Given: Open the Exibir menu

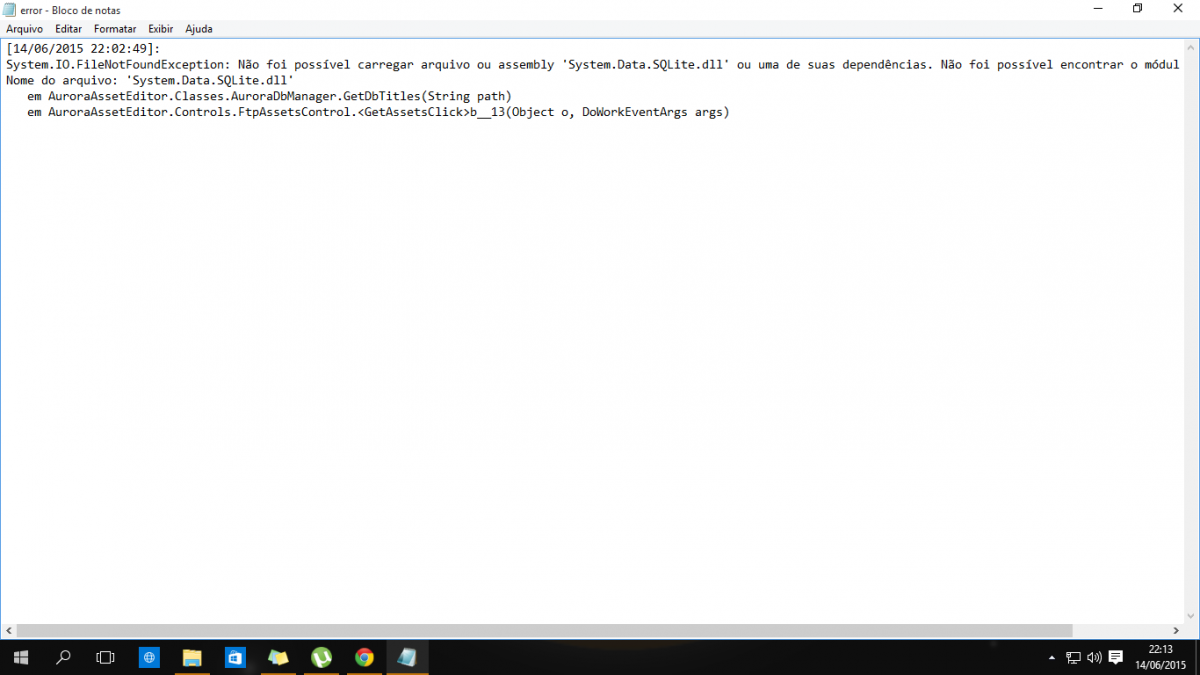Looking at the screenshot, I should point(160,29).
